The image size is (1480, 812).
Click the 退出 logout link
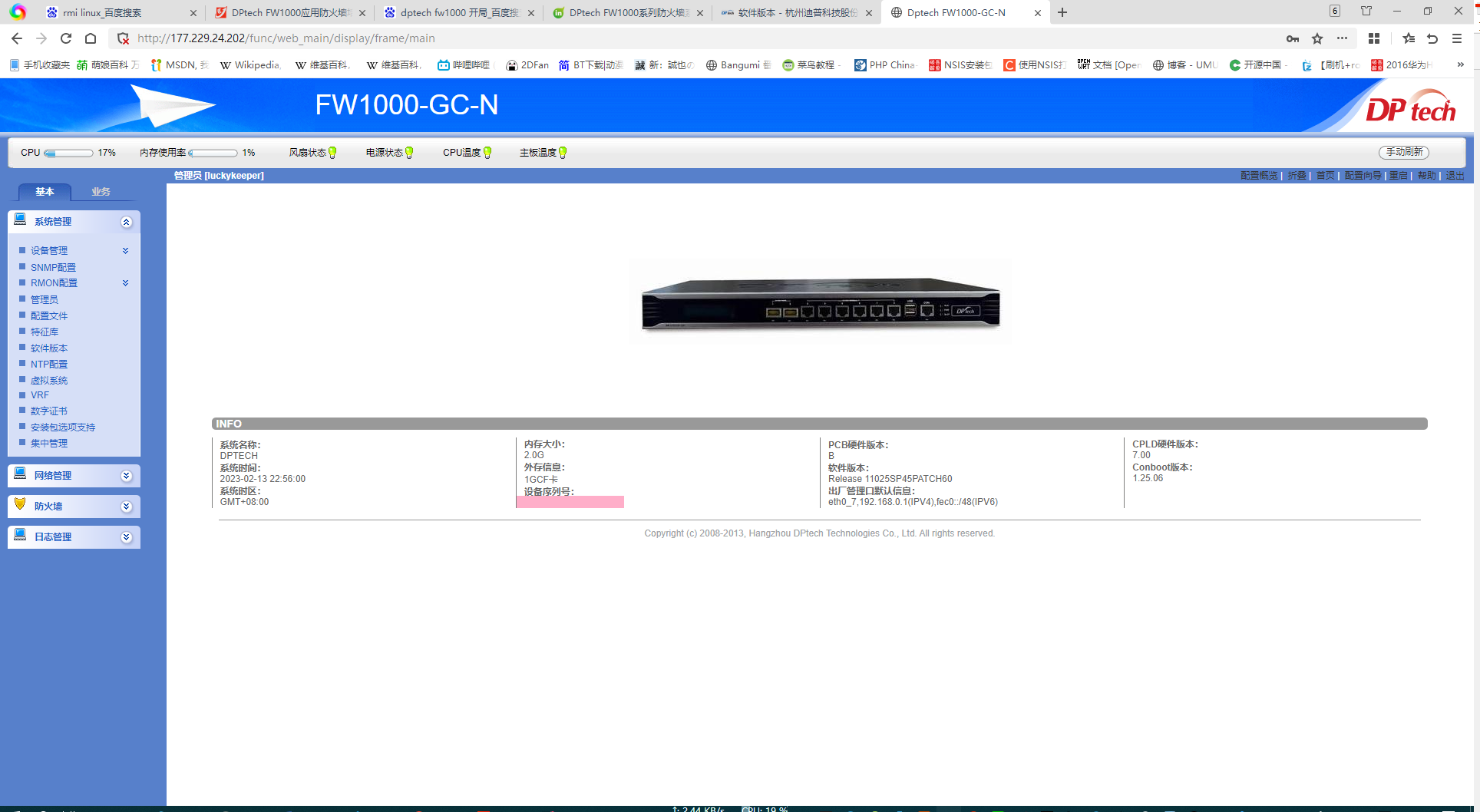(1455, 176)
